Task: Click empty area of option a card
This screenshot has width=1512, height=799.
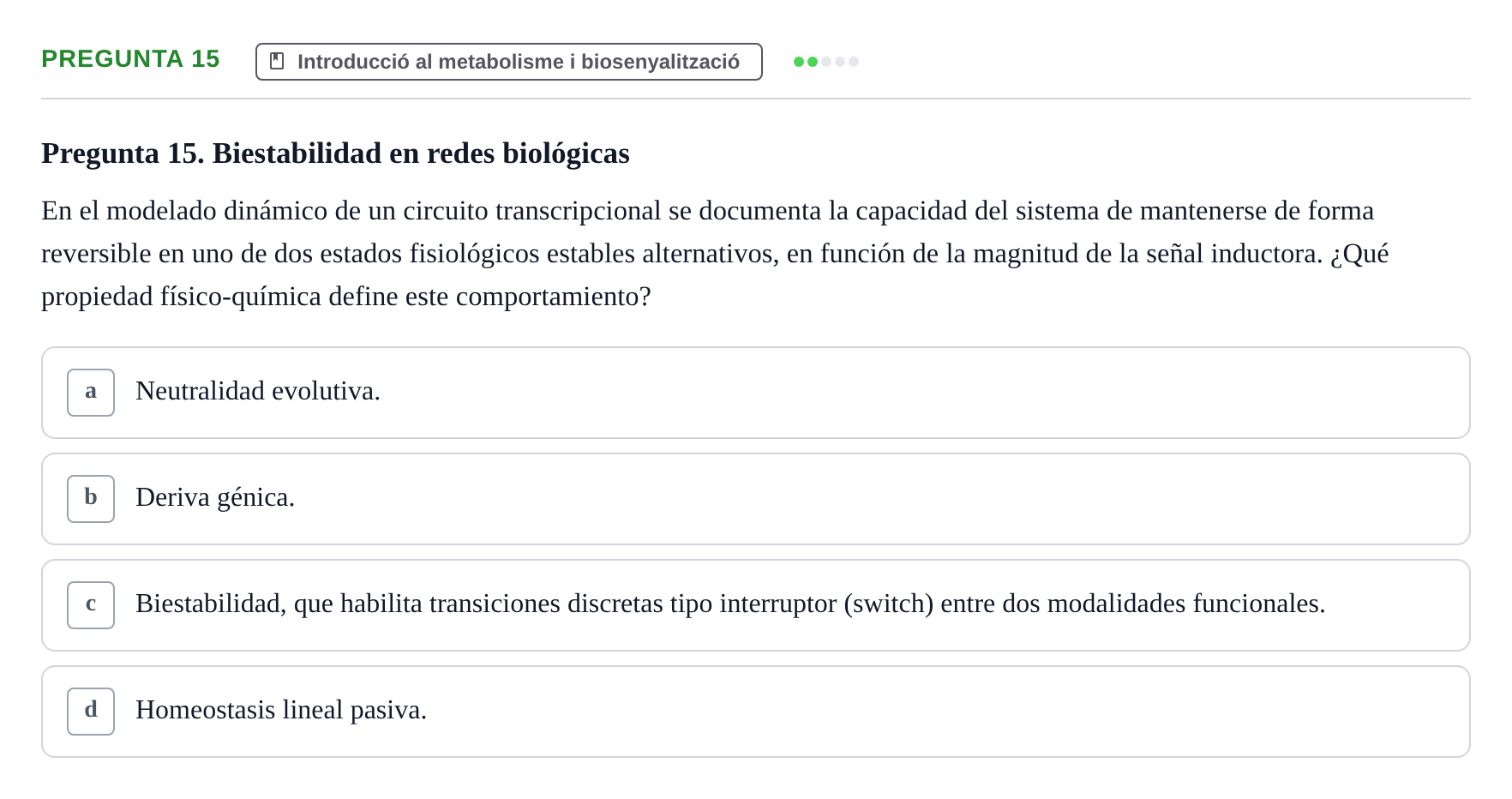Action: point(926,393)
